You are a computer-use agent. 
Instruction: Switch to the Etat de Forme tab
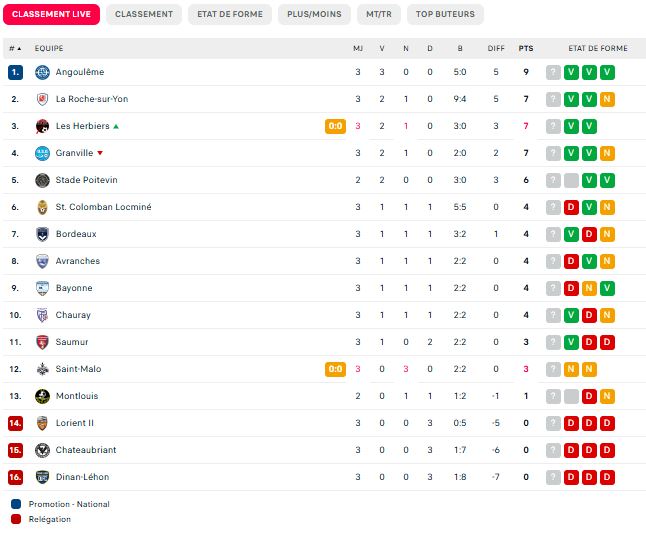pos(230,14)
